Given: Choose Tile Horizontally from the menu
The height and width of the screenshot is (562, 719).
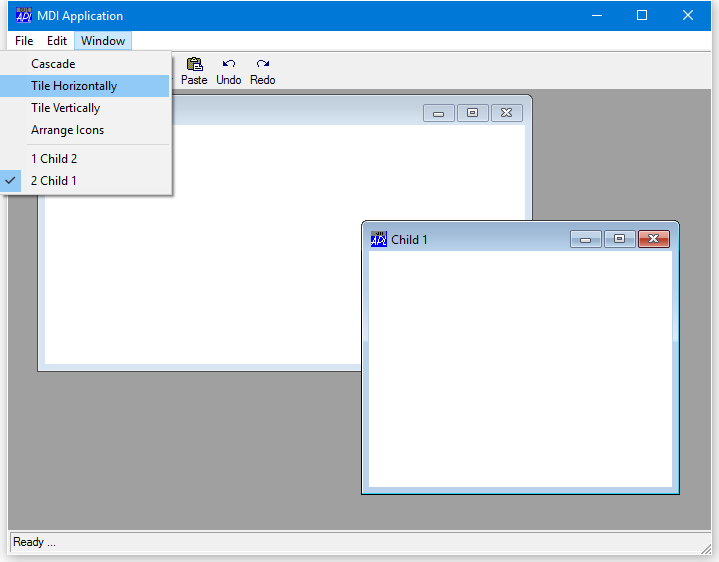Looking at the screenshot, I should click(74, 86).
